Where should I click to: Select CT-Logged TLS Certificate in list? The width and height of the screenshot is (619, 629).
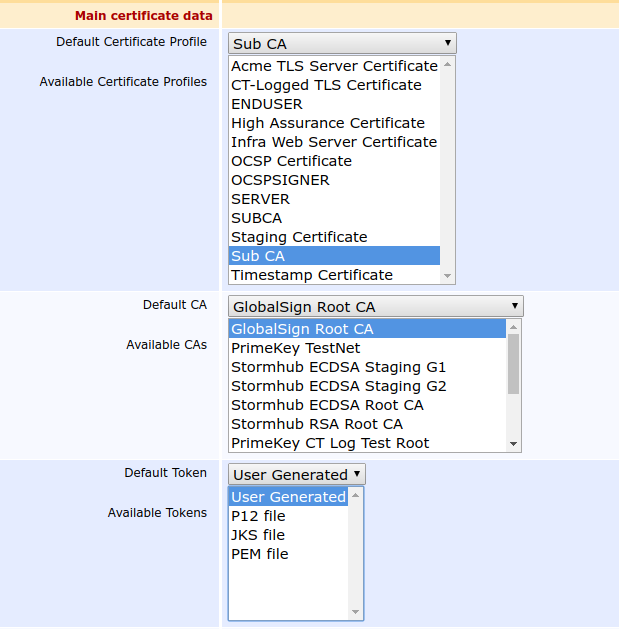point(326,85)
